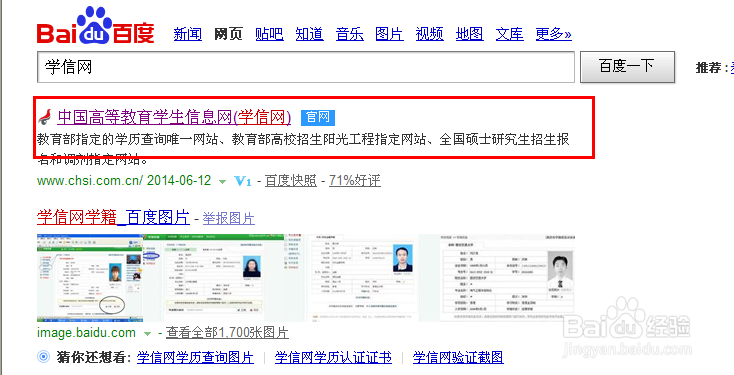Go to the 贴吧 tab
Image resolution: width=734 pixels, height=375 pixels.
pyautogui.click(x=269, y=34)
